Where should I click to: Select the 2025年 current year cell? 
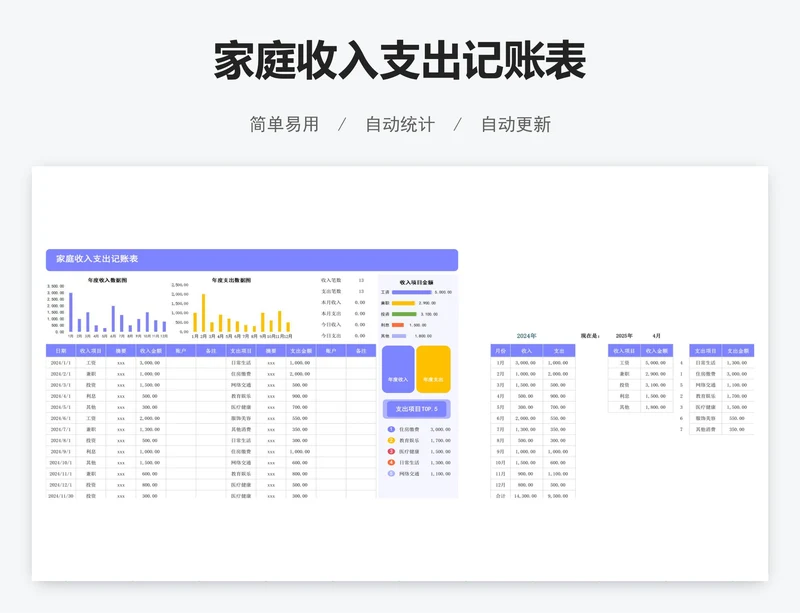point(624,336)
